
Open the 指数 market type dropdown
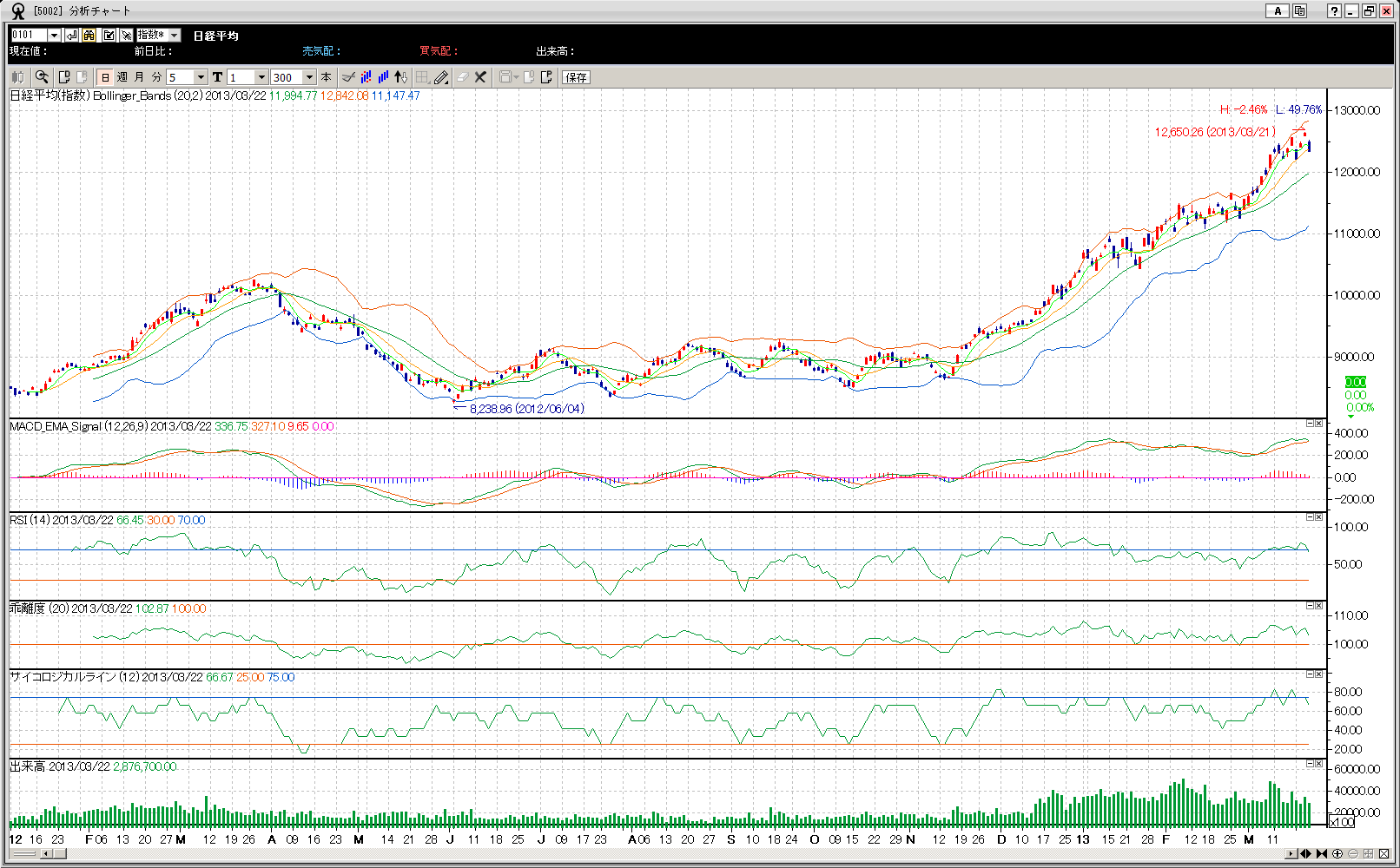(174, 35)
